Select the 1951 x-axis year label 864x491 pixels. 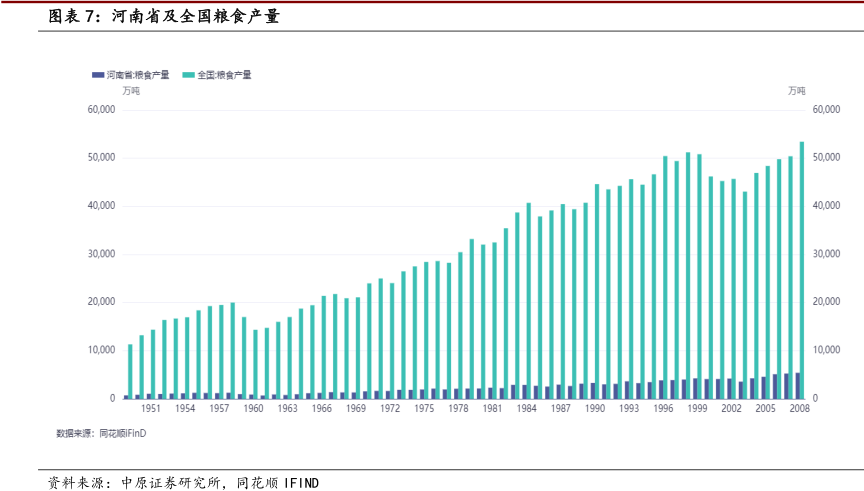click(x=151, y=409)
